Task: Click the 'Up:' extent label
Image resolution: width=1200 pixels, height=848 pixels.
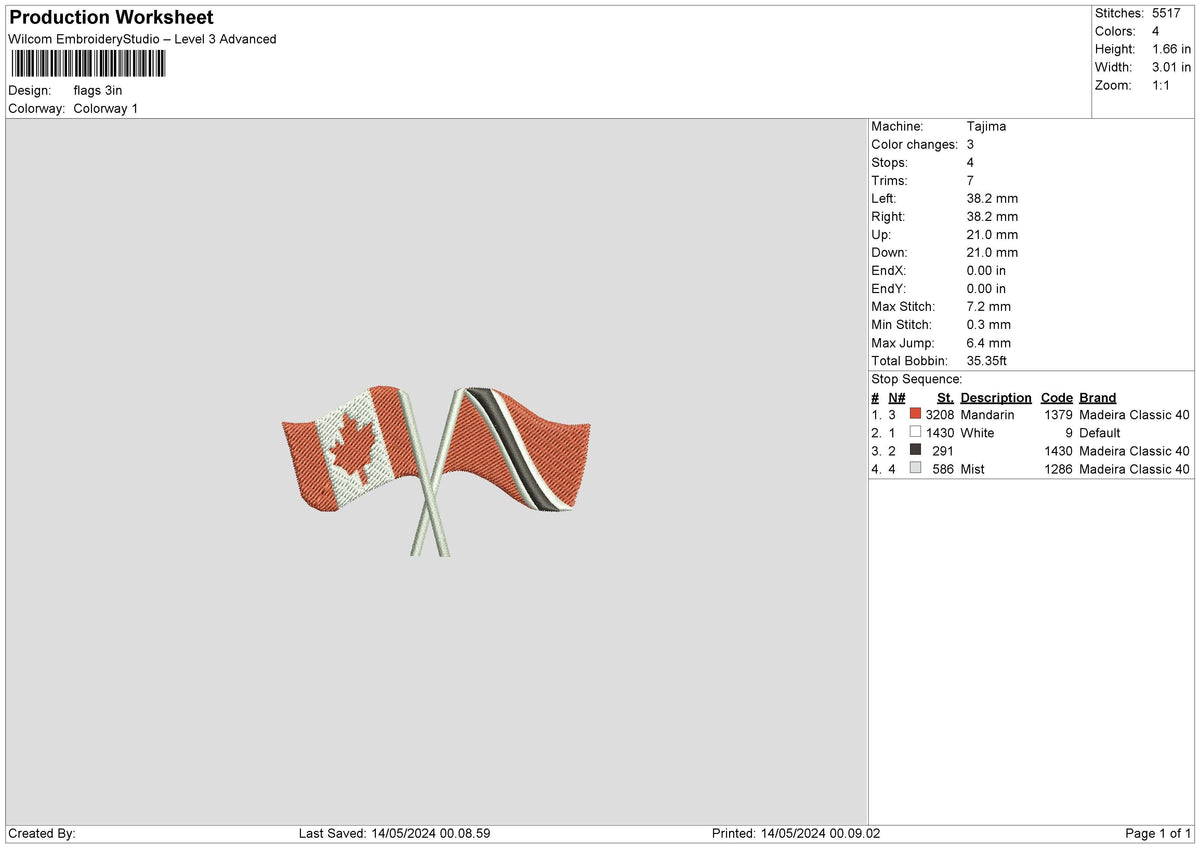Action: tap(882, 234)
